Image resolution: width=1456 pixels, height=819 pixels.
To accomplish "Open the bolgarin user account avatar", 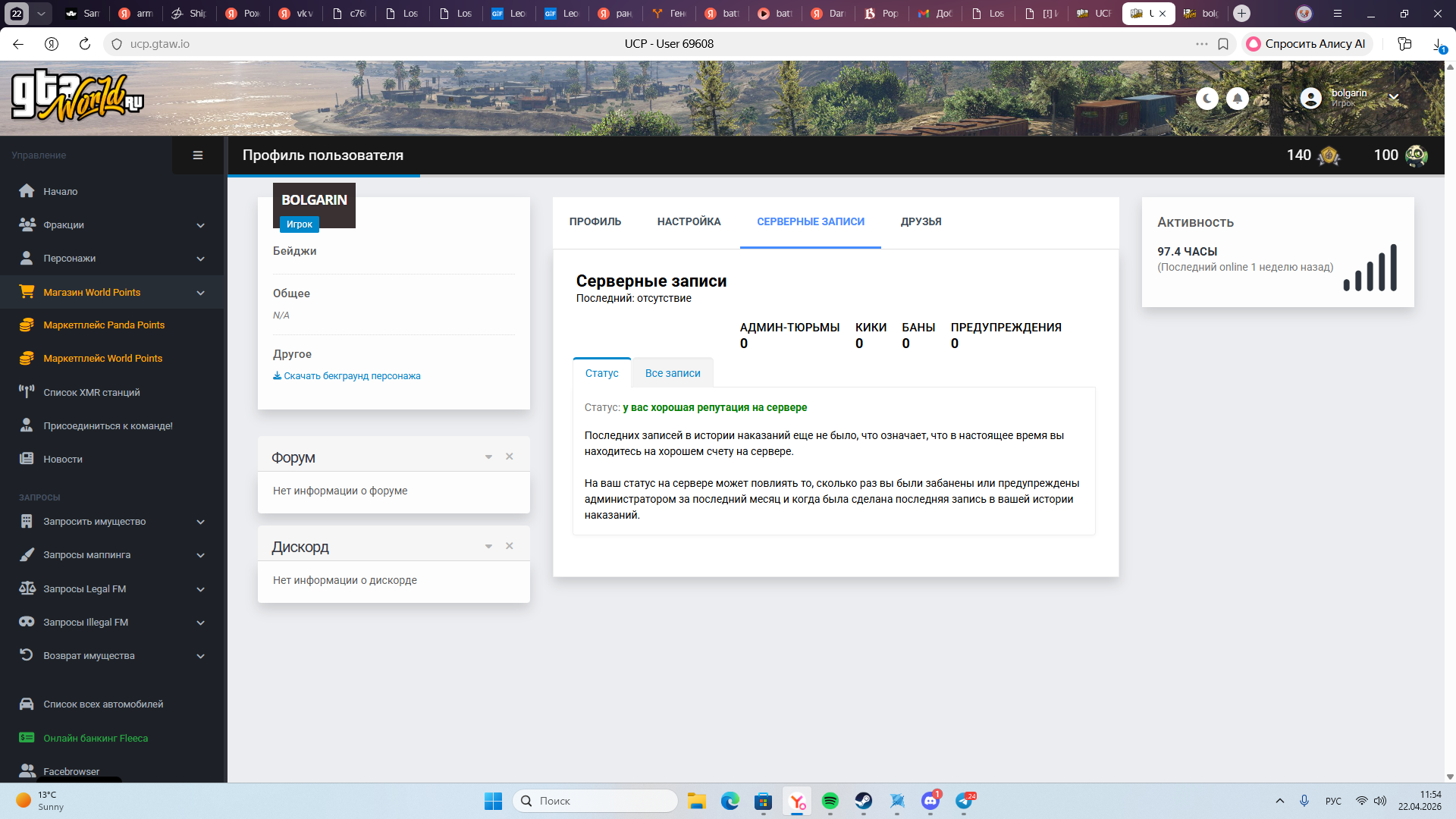I will pyautogui.click(x=1310, y=99).
